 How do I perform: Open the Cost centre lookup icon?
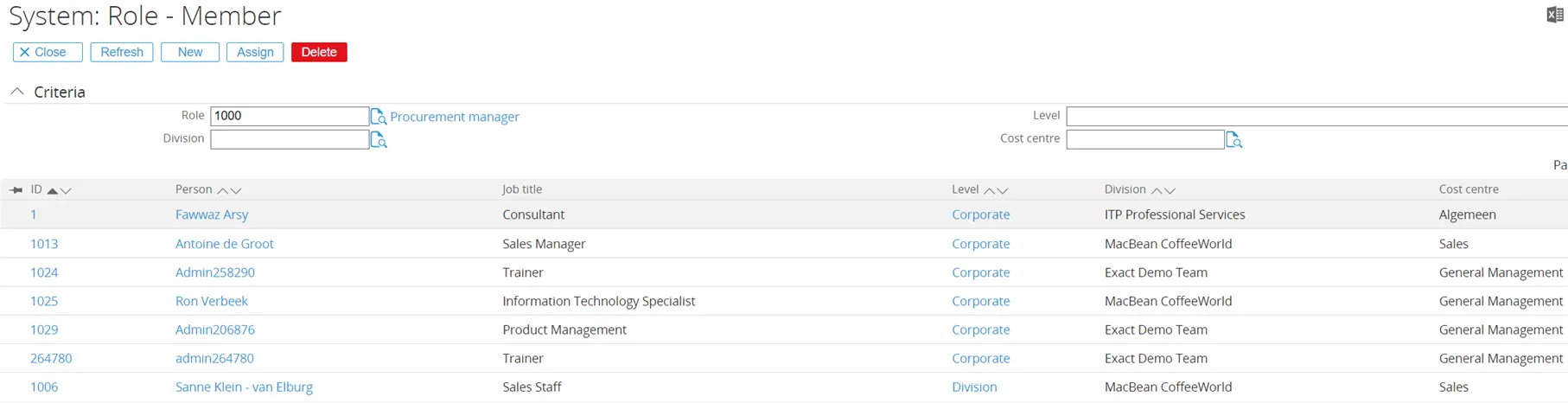1233,140
